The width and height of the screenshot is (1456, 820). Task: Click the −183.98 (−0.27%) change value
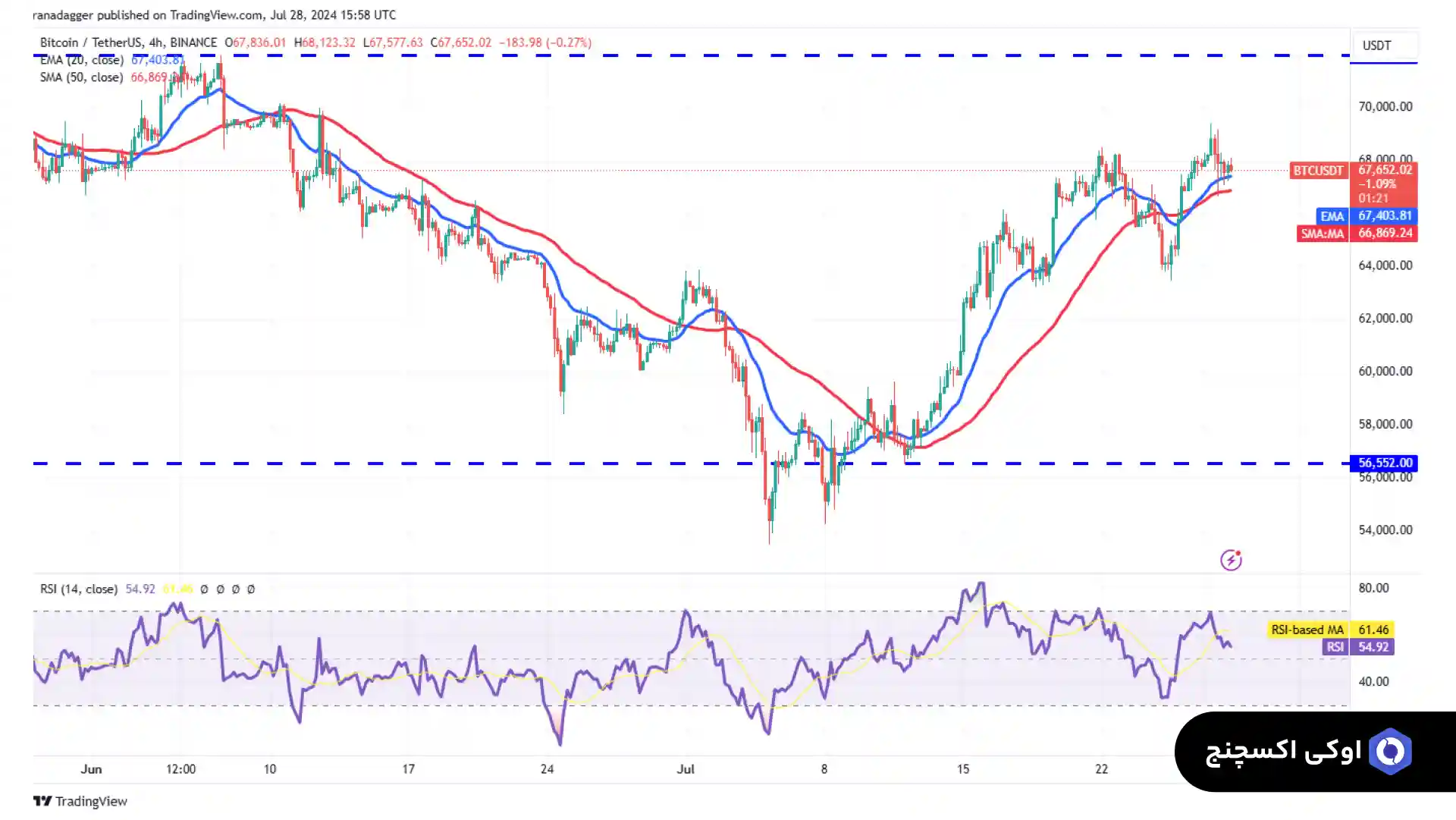545,42
